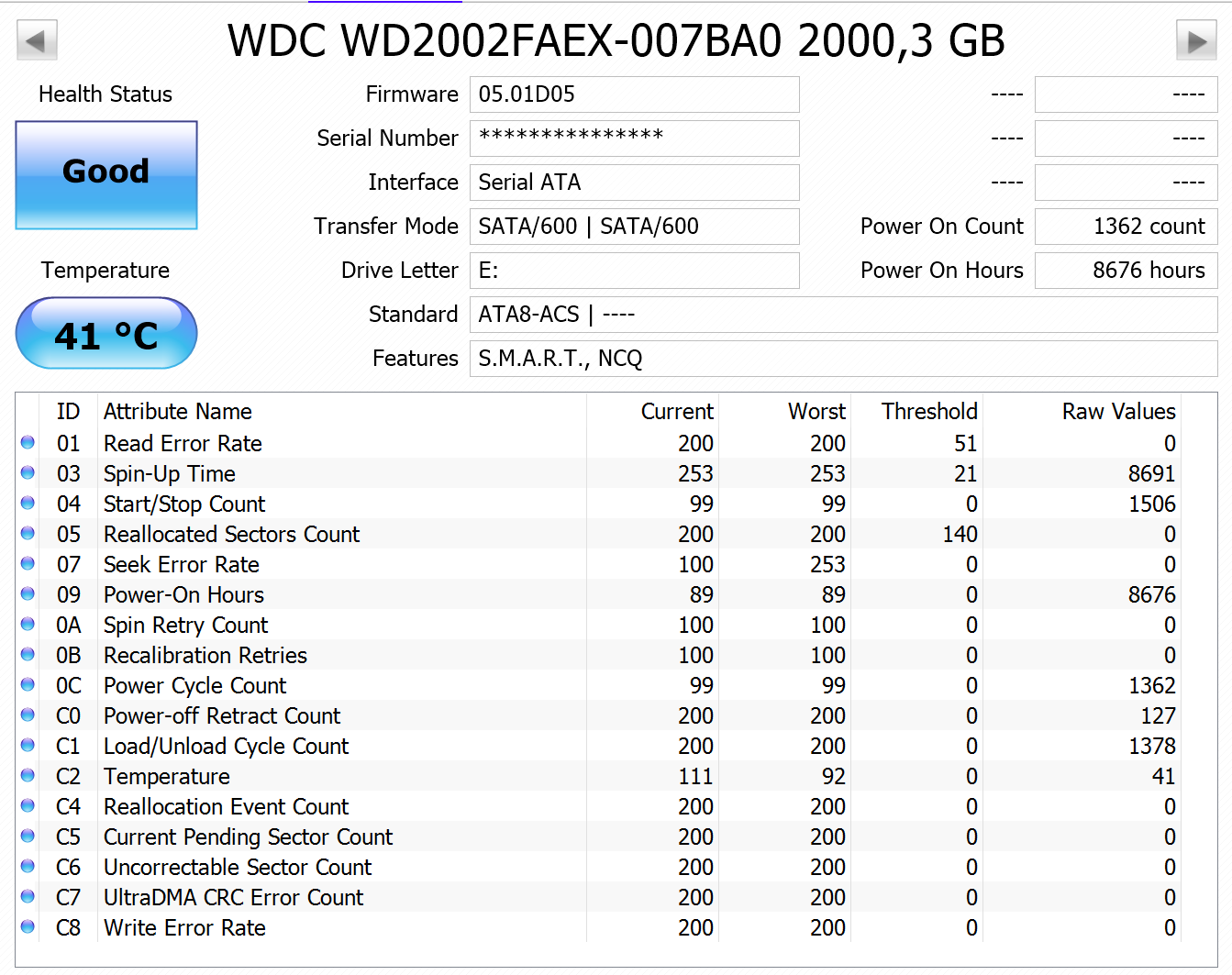
Task: Click status dot for Reallocation Event Count
Action: [28, 805]
